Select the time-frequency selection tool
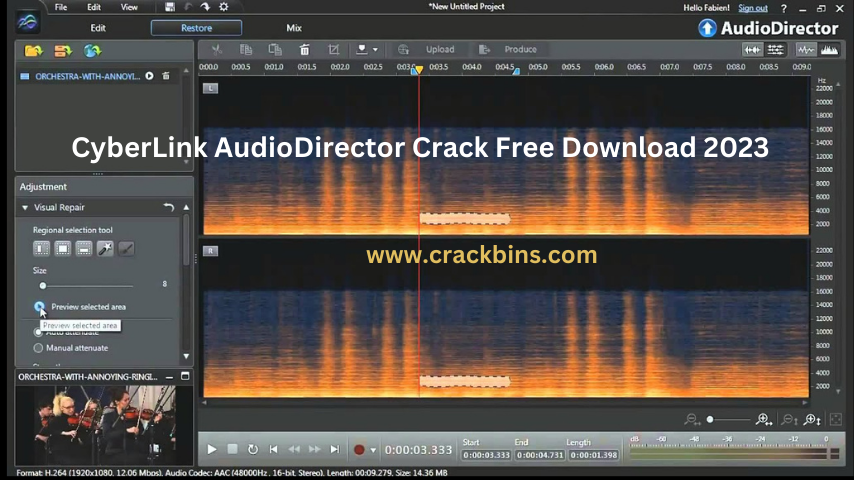 63,249
